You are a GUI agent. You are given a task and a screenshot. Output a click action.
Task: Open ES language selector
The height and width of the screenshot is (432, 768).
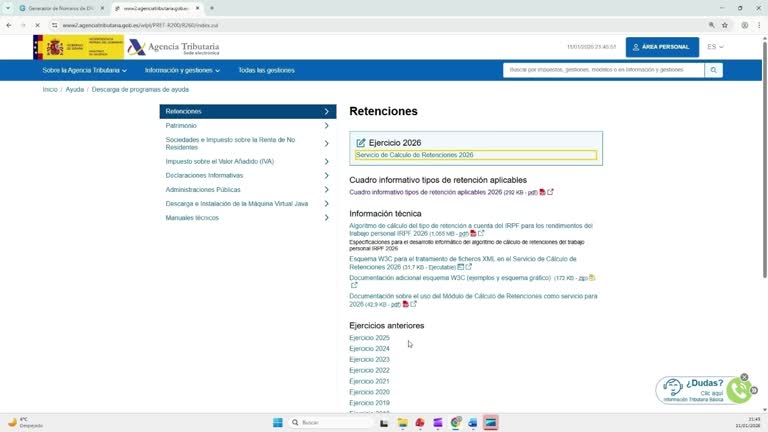pos(715,47)
